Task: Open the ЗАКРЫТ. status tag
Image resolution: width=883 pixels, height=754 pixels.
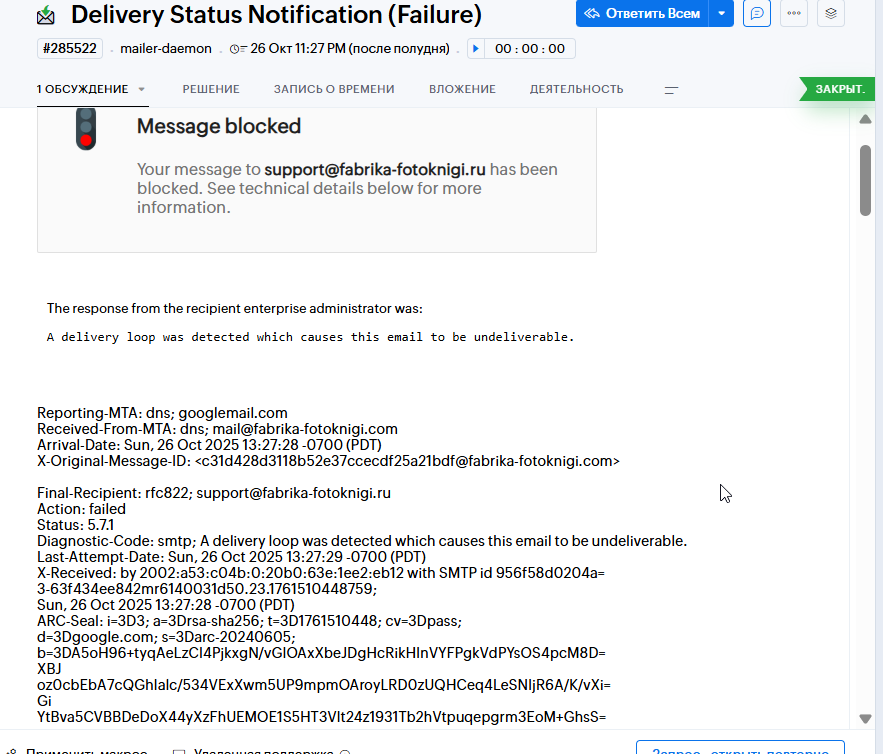Action: 838,89
